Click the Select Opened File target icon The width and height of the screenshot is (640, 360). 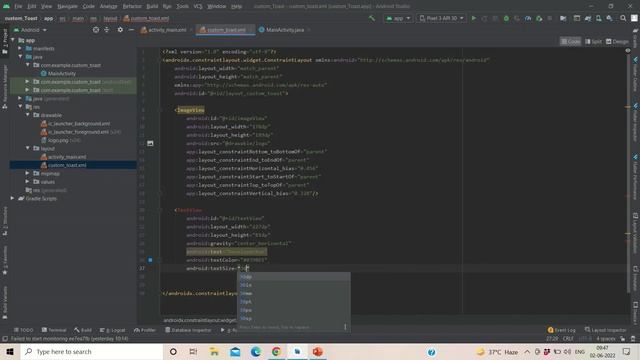(96, 30)
